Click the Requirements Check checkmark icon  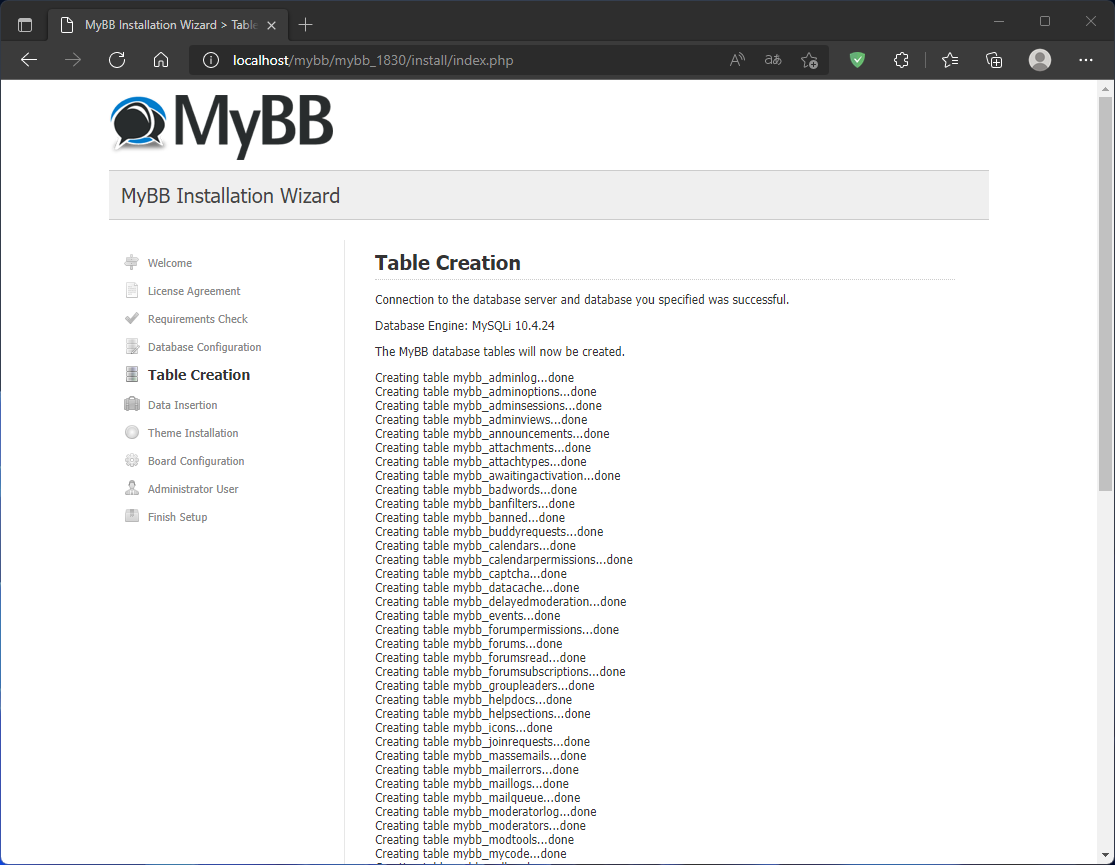pos(132,319)
